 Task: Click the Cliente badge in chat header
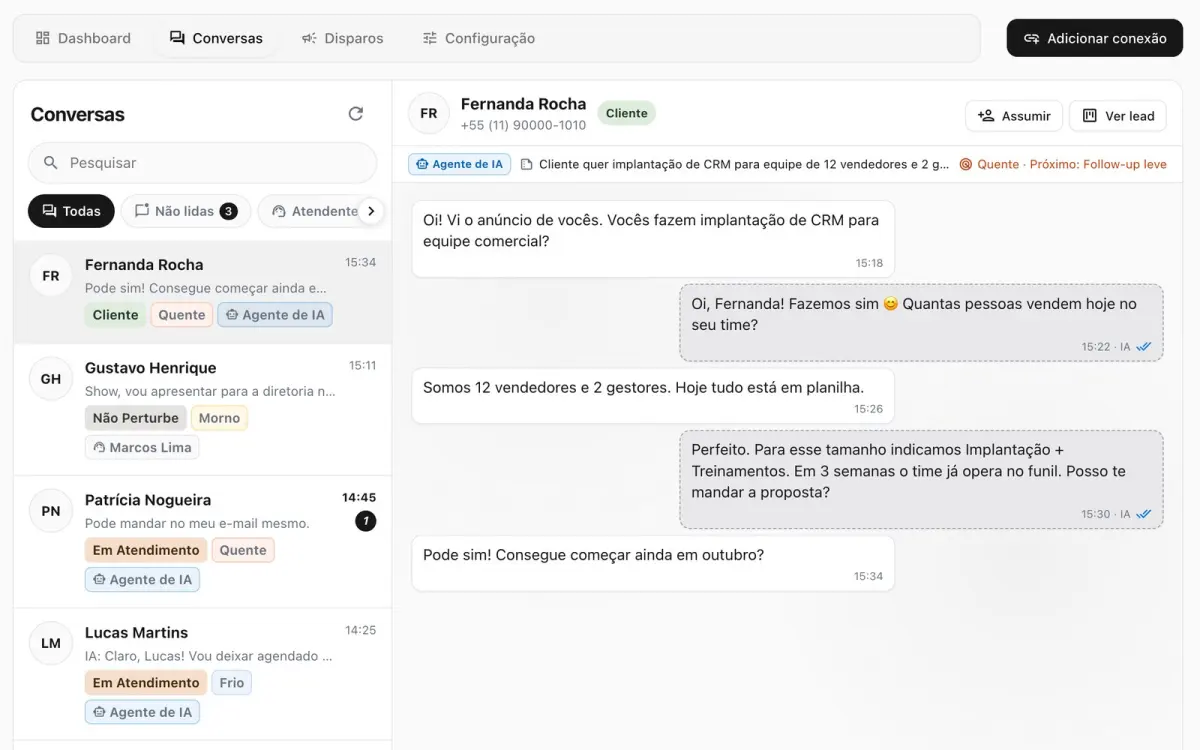[627, 113]
